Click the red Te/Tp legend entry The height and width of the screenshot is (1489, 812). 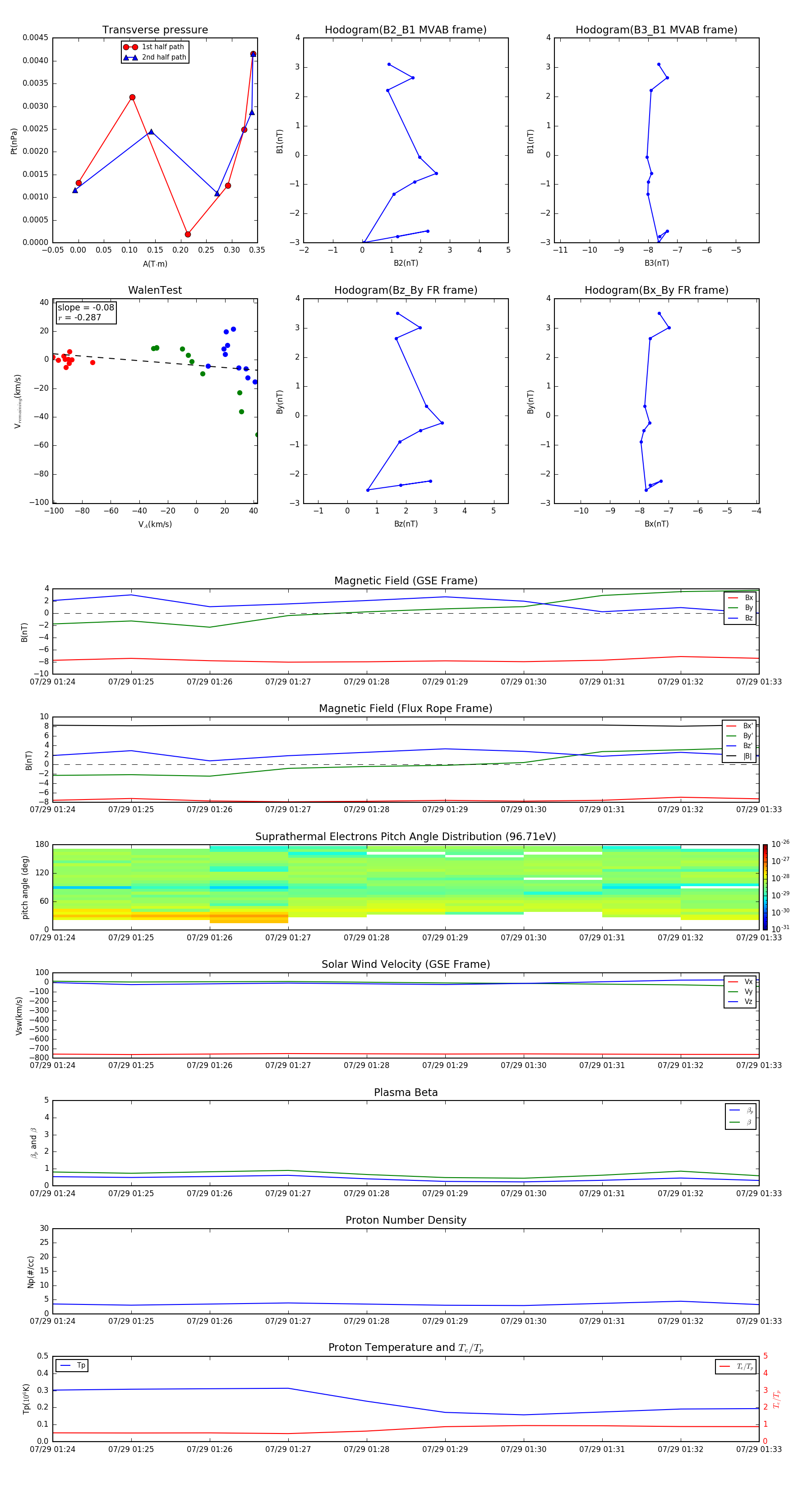(x=736, y=1366)
